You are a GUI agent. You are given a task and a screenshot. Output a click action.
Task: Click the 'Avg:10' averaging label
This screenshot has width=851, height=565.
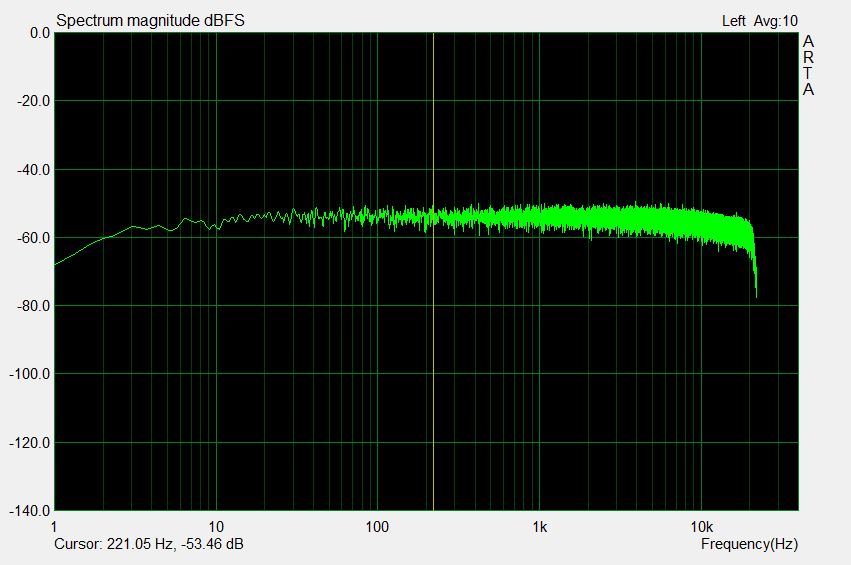pyautogui.click(x=776, y=21)
